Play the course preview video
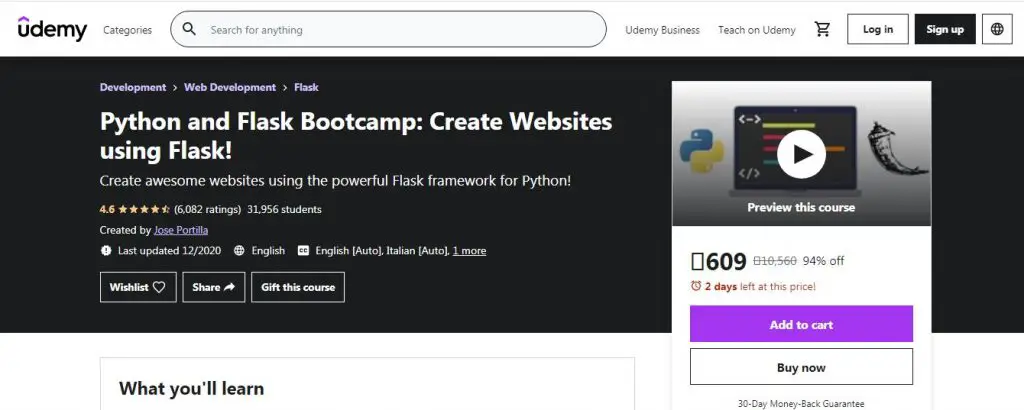Viewport: 1024px width, 410px height. tap(801, 154)
